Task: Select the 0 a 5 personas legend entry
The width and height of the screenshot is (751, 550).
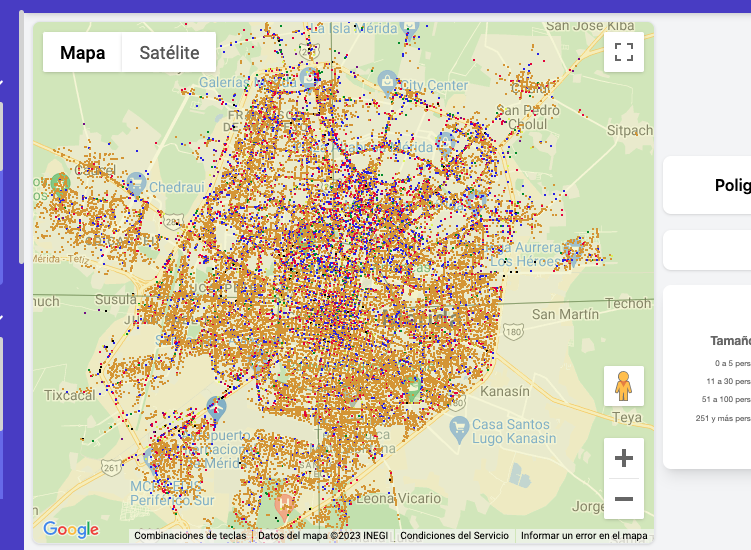Action: point(732,363)
